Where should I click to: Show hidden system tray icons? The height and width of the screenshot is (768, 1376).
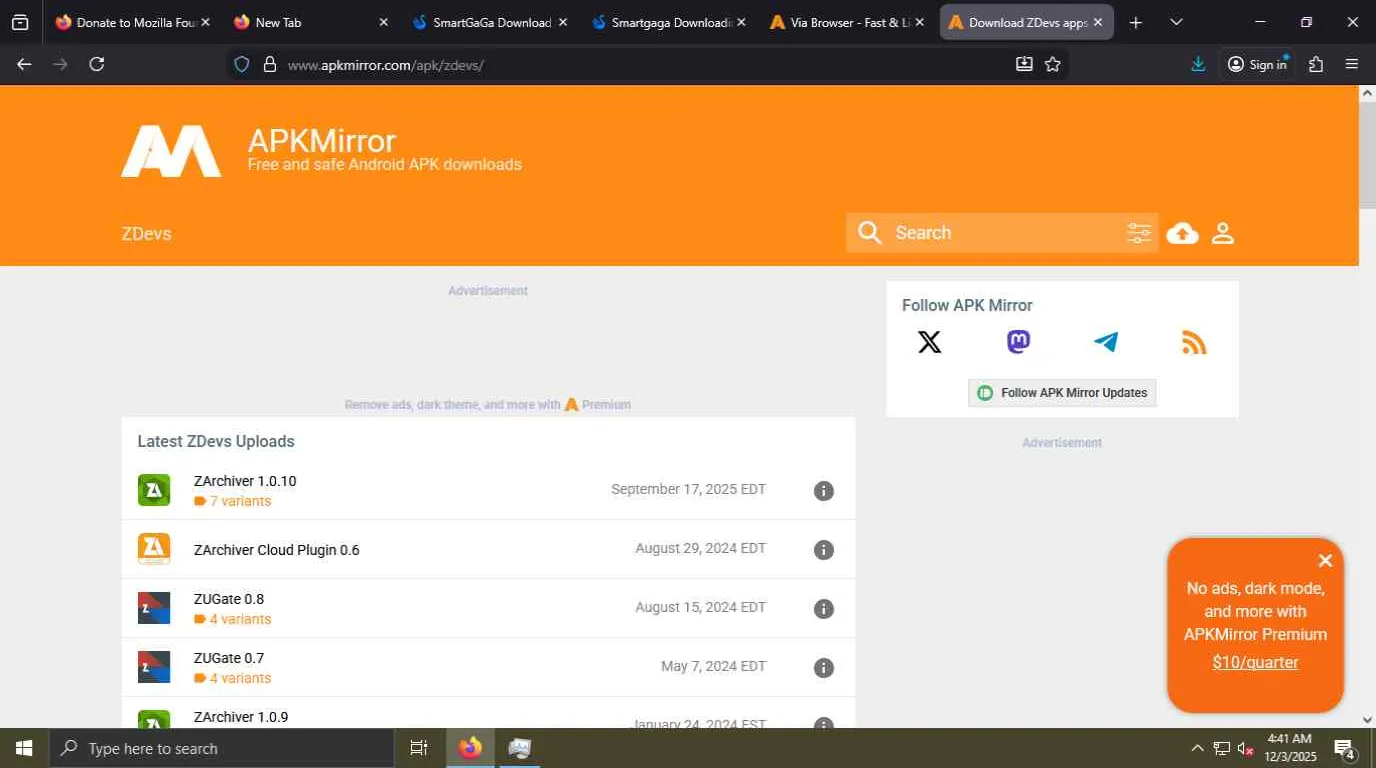coord(1197,748)
